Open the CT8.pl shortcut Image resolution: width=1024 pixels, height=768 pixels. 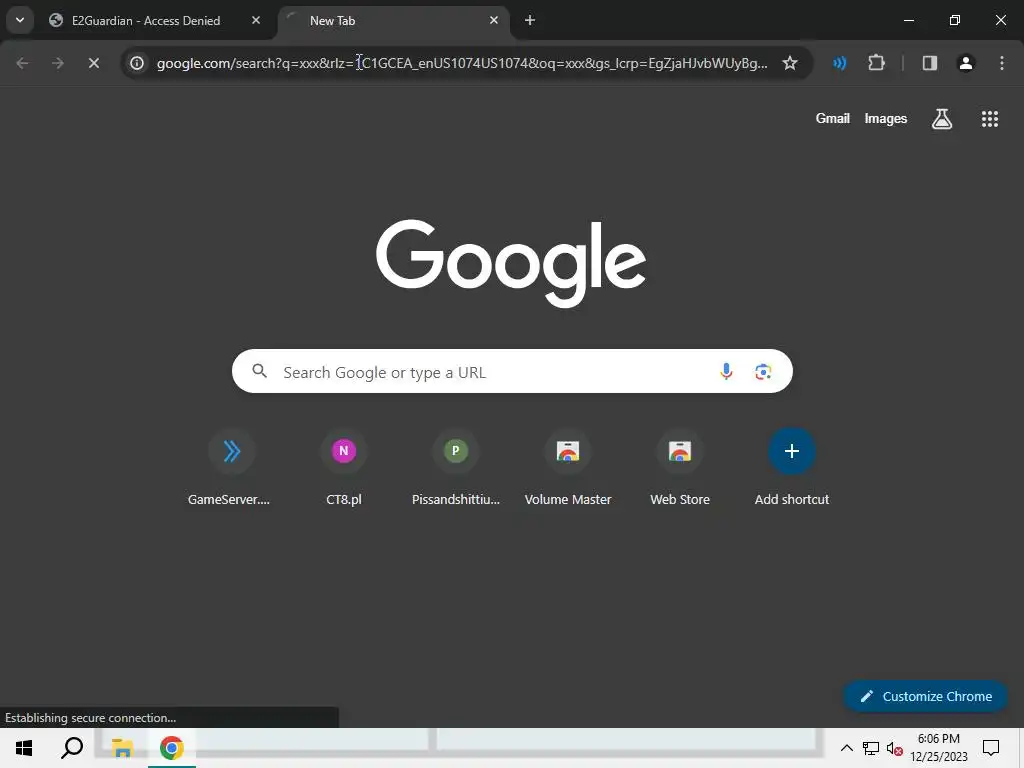tap(344, 468)
